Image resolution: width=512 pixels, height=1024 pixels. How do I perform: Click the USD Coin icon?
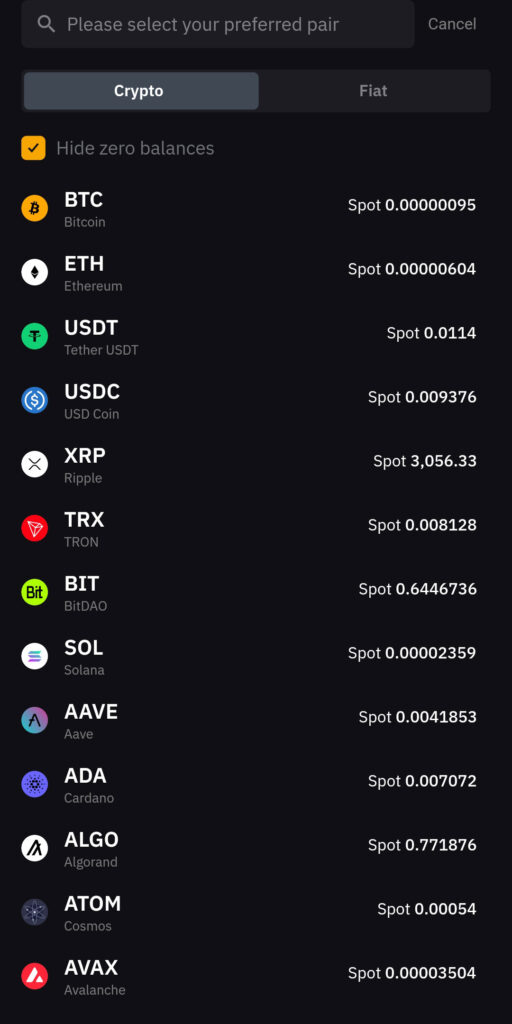tap(35, 400)
